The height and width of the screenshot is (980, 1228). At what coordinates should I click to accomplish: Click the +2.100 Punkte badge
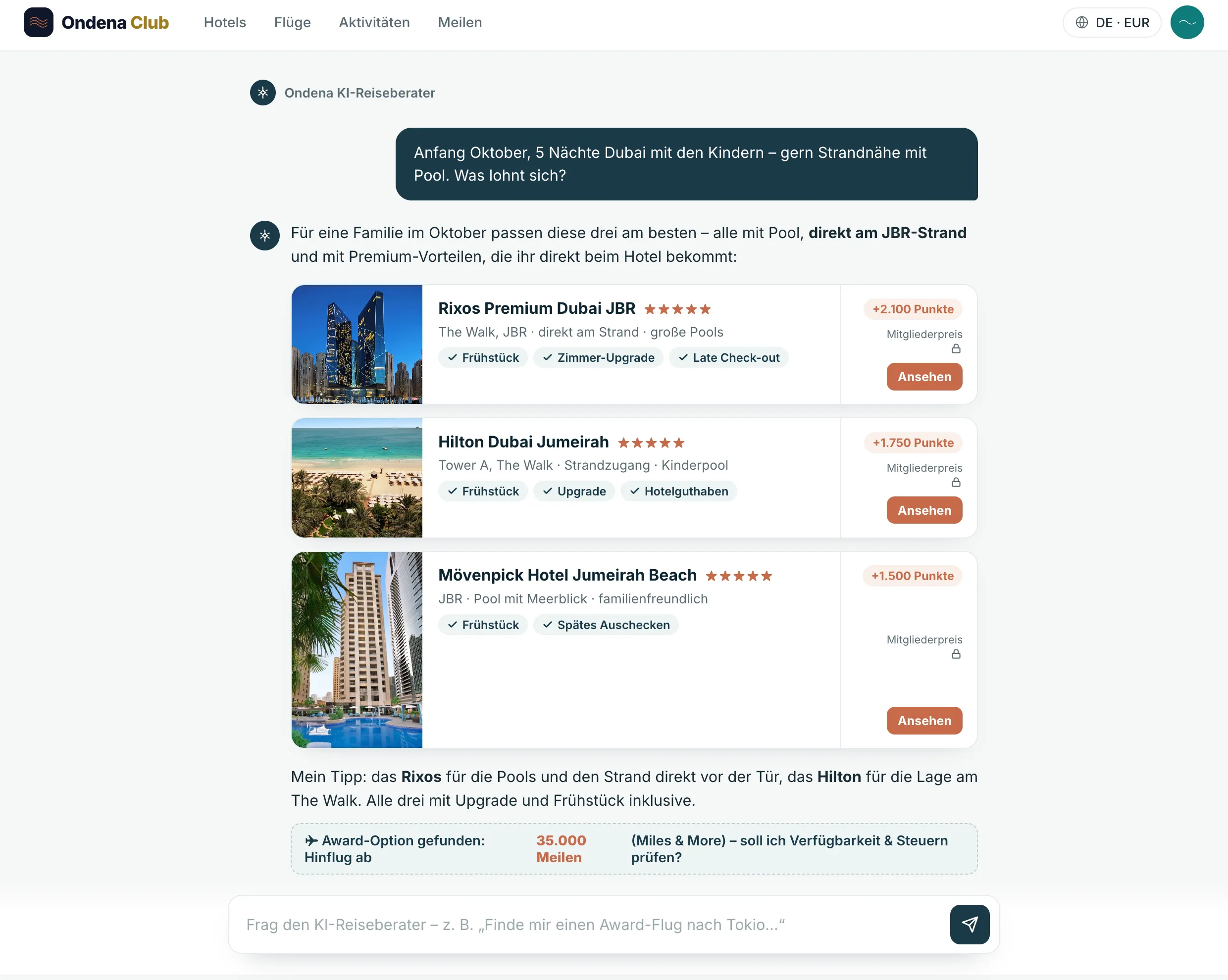(913, 309)
